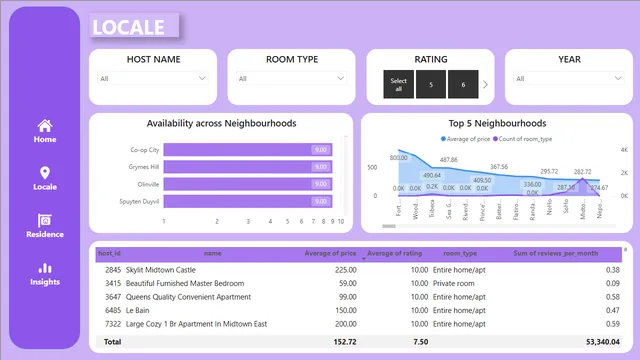640x360 pixels.
Task: Click the Private room cell
Action: 453,283
